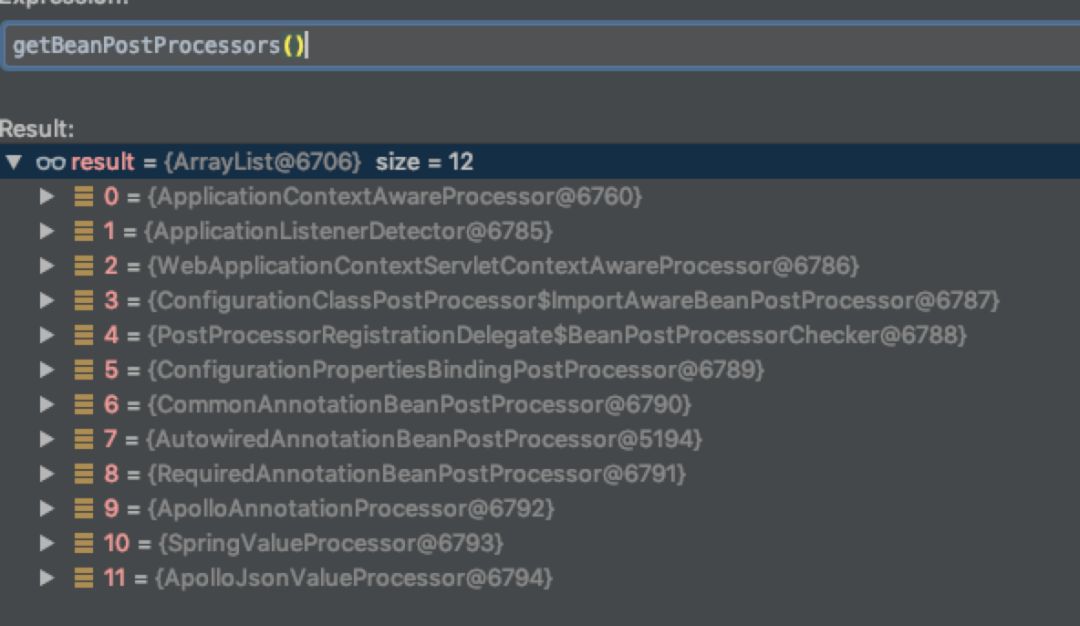Select the CommonAnnotationBeanPostProcessor entry
Viewport: 1080px width, 626px height.
pos(418,405)
